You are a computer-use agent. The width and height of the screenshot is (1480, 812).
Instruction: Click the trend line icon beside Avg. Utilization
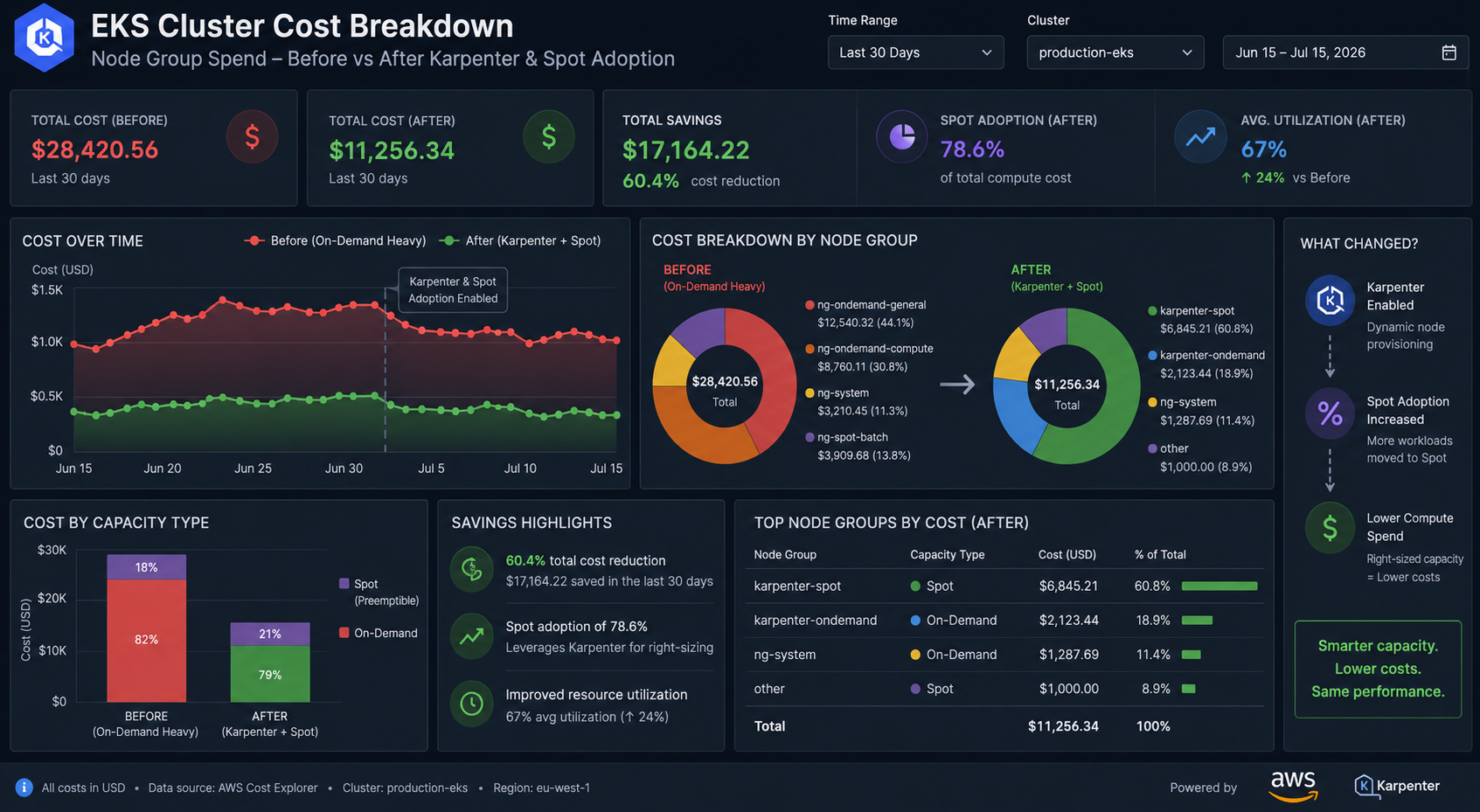click(x=1200, y=137)
